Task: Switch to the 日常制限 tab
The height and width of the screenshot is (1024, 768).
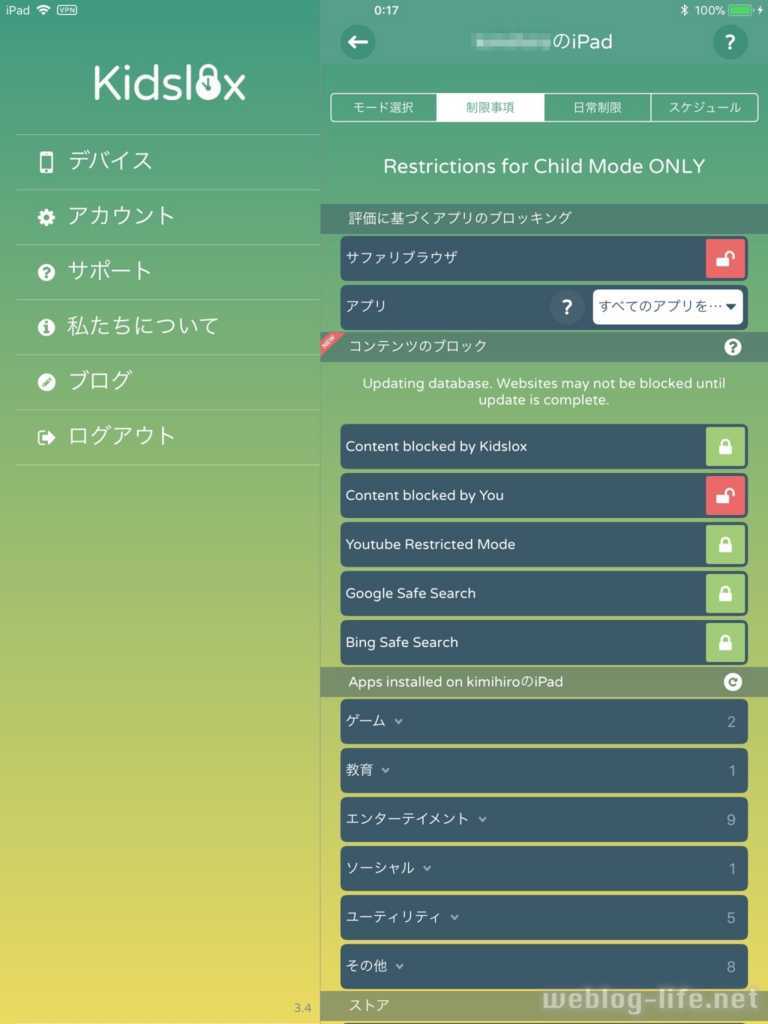Action: (598, 108)
